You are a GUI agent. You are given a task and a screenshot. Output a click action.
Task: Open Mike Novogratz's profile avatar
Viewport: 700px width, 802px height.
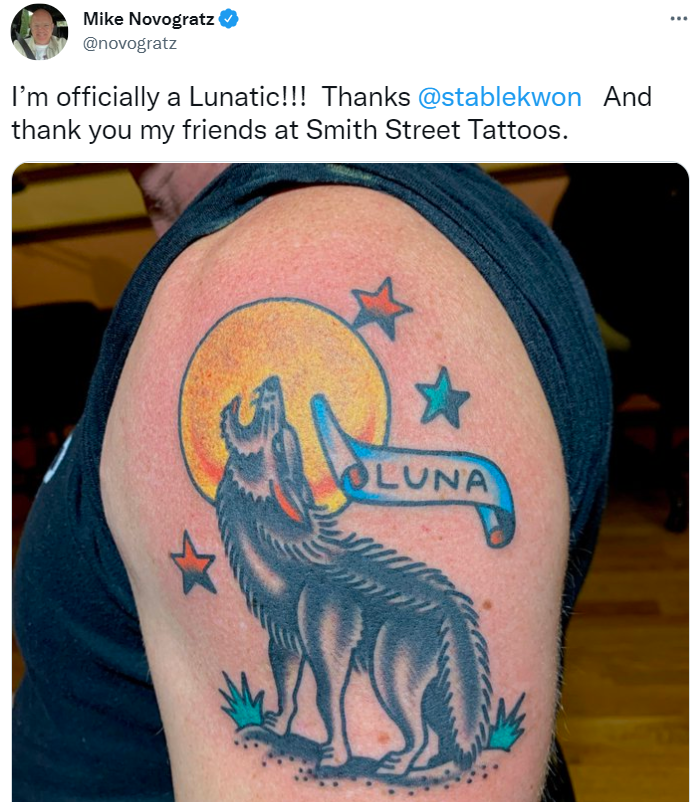coord(39,32)
